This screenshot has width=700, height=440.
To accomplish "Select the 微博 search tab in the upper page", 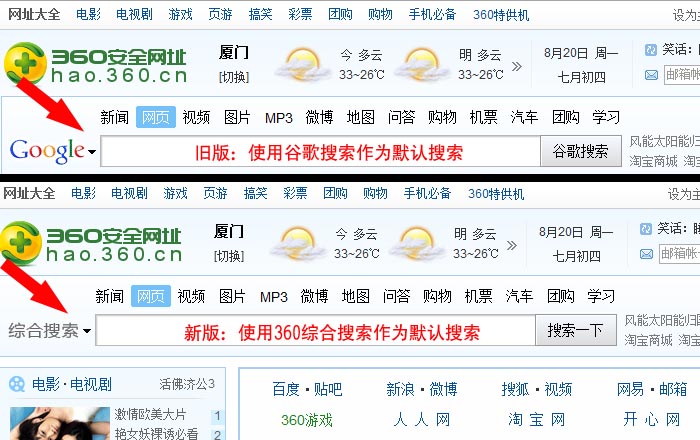I will click(319, 117).
